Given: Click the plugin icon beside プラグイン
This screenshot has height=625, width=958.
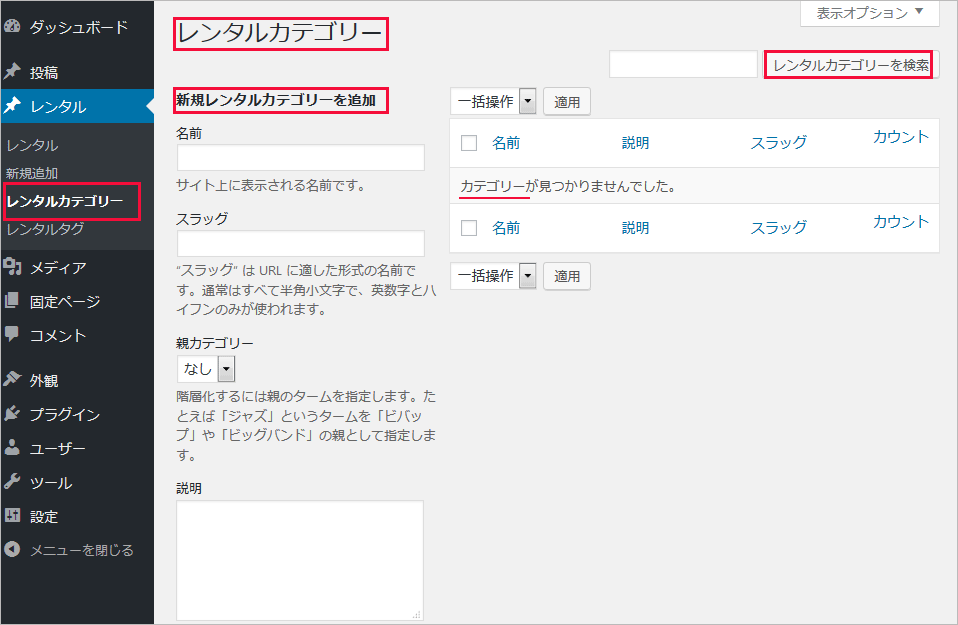Looking at the screenshot, I should click(13, 414).
